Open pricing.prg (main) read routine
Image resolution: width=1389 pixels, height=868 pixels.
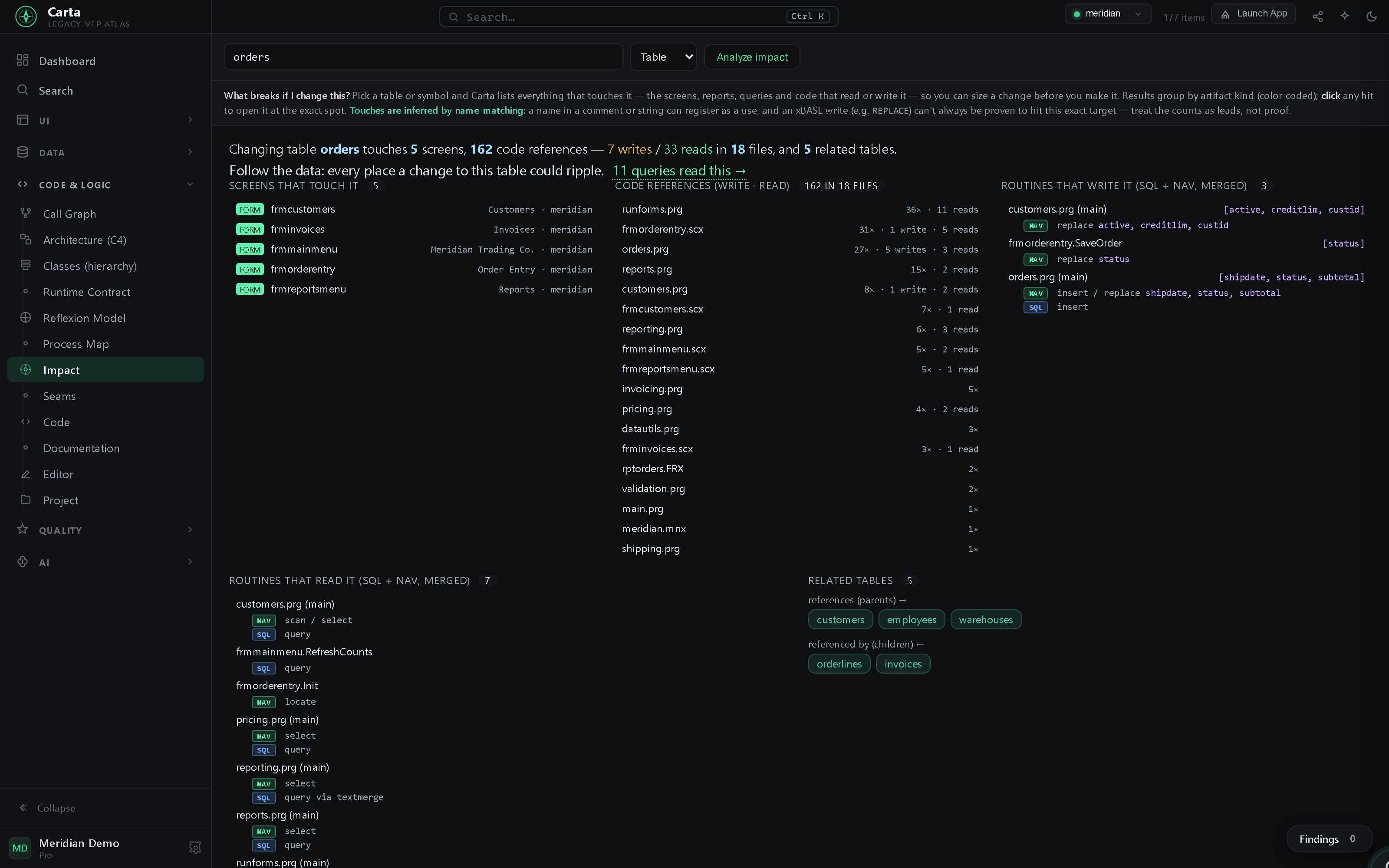[x=276, y=719]
